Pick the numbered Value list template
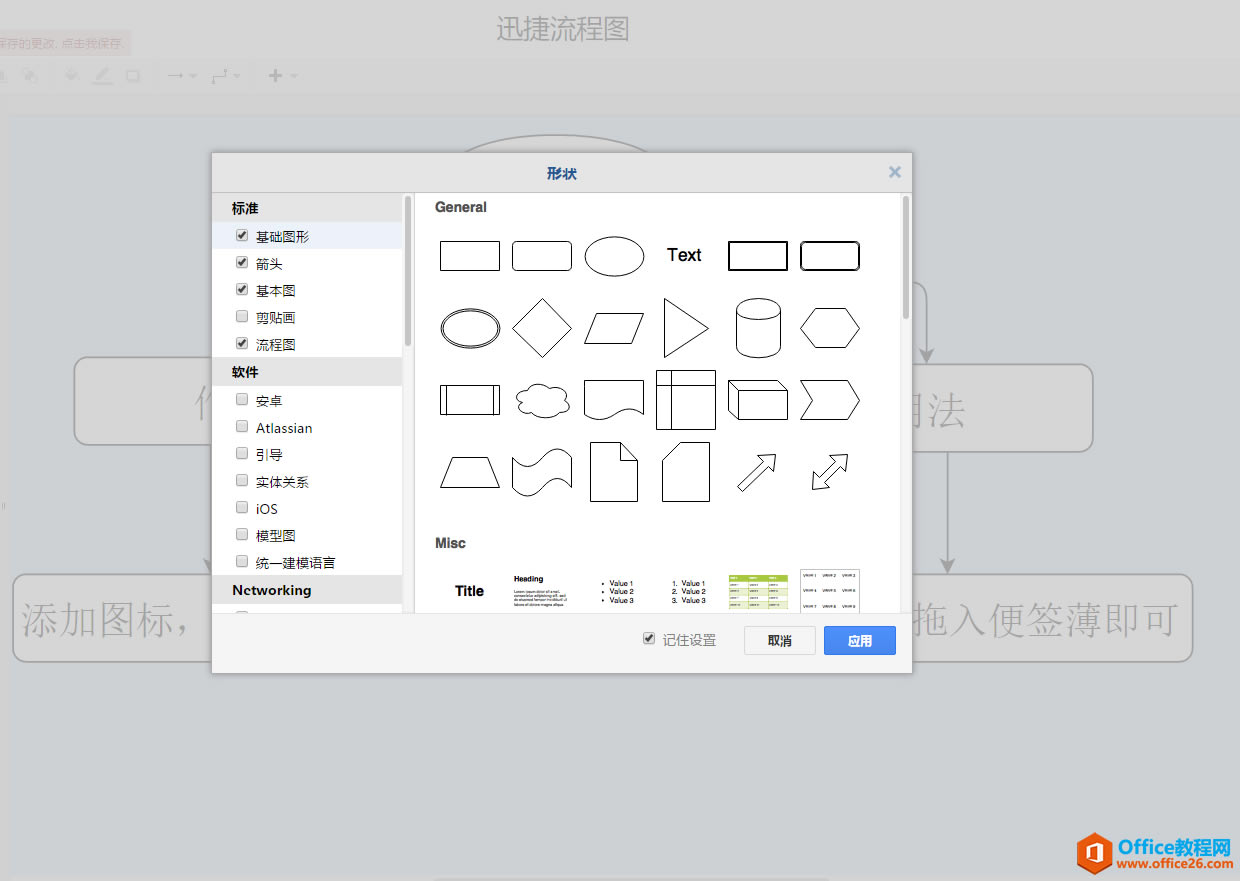 [x=688, y=591]
